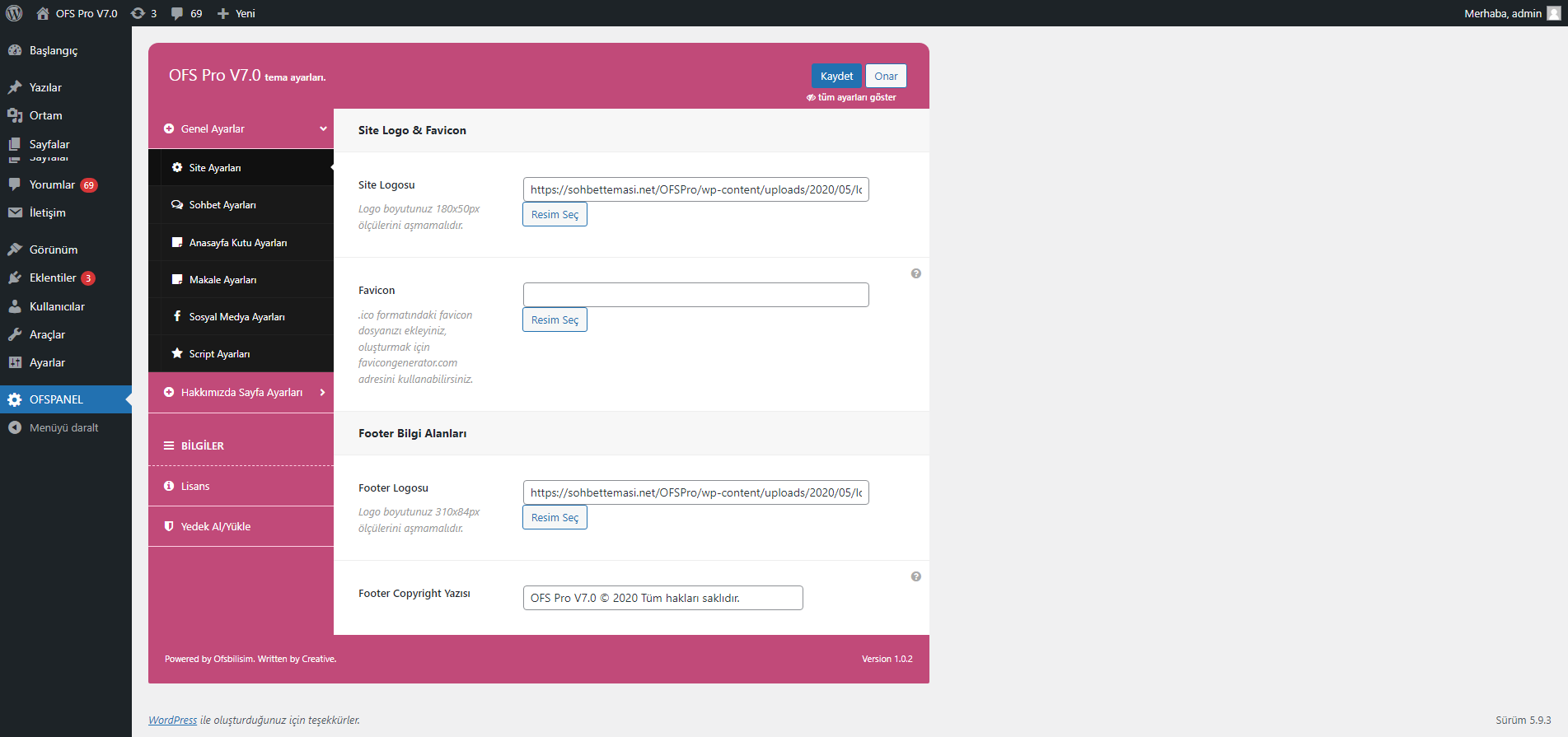Open the Anasayfa Kutu Ayarları menu item
This screenshot has height=737, width=1568.
tap(241, 242)
